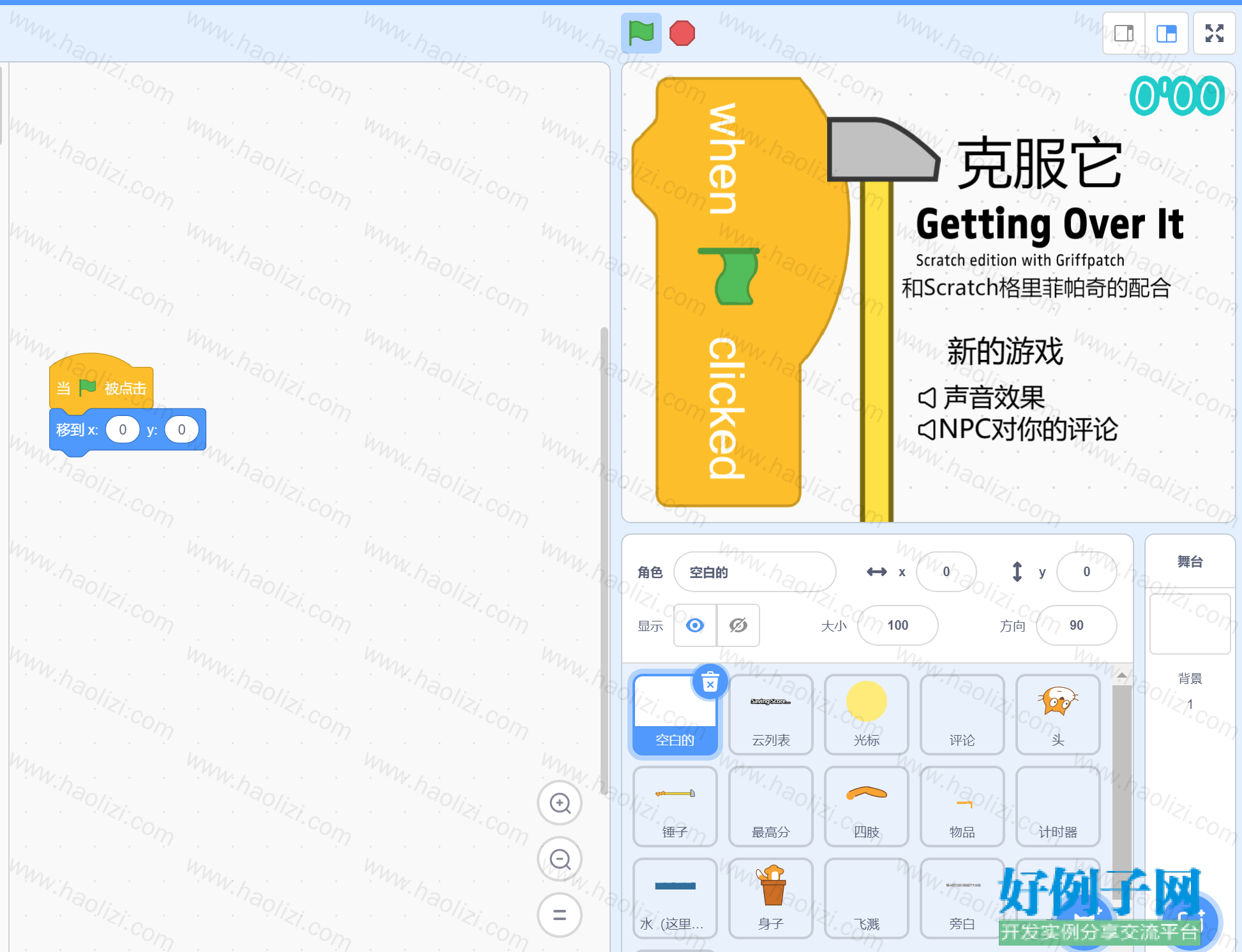The height and width of the screenshot is (952, 1242).
Task: Select the 四肢 sprite
Action: click(x=867, y=807)
